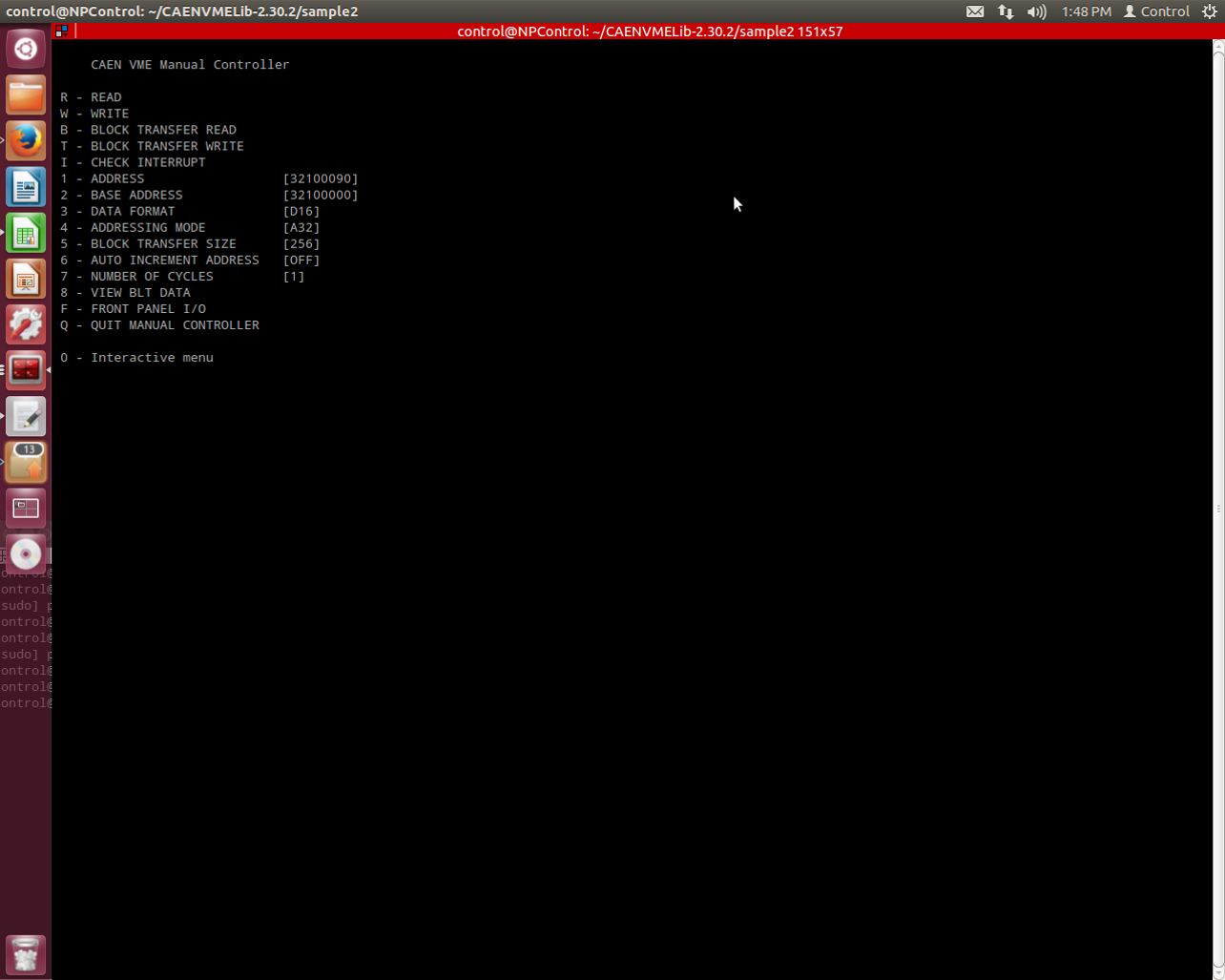The width and height of the screenshot is (1225, 980).
Task: Click the '2 - BASE ADDRESS' label
Action: [121, 195]
